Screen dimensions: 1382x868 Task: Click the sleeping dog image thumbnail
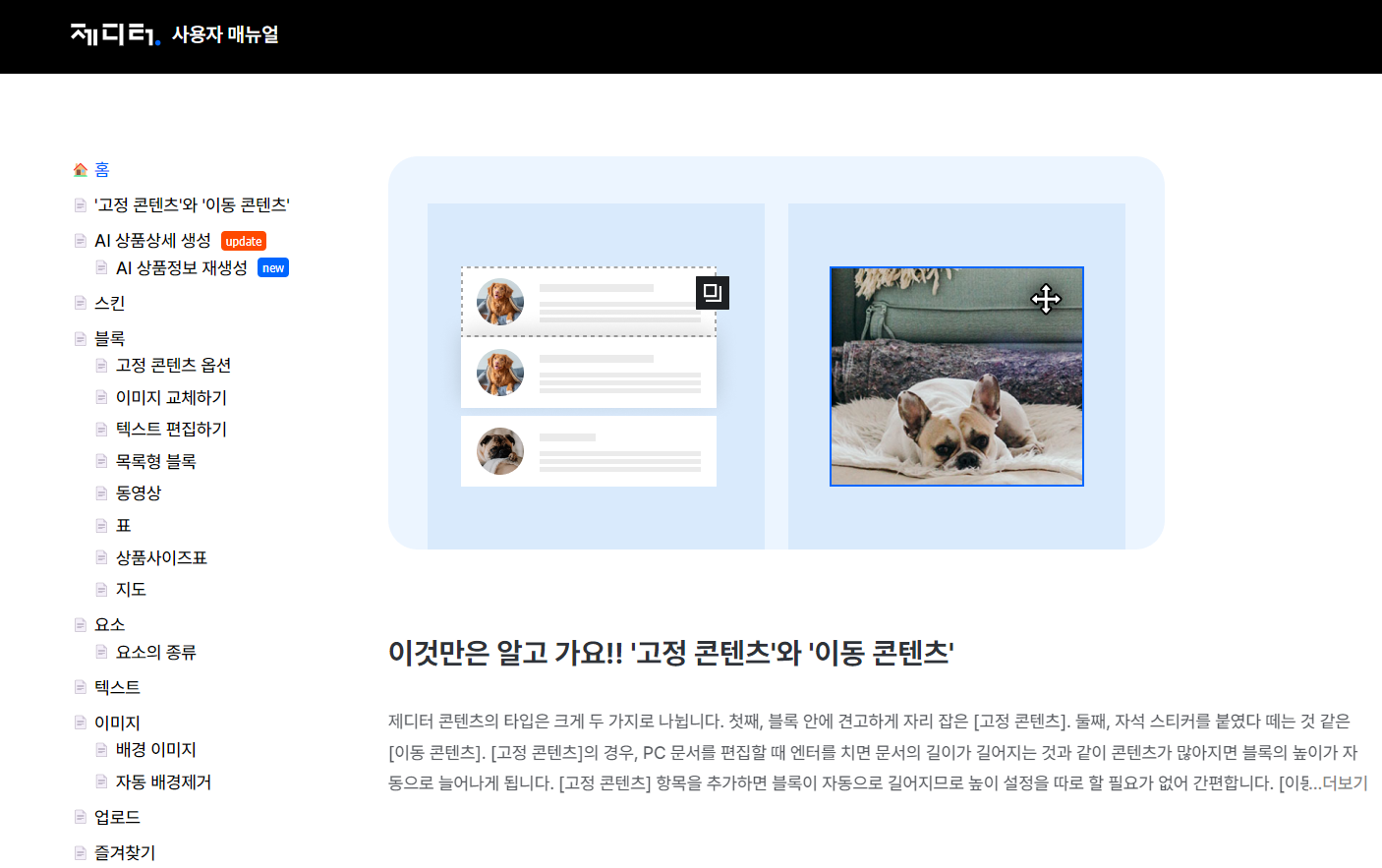pyautogui.click(x=956, y=376)
